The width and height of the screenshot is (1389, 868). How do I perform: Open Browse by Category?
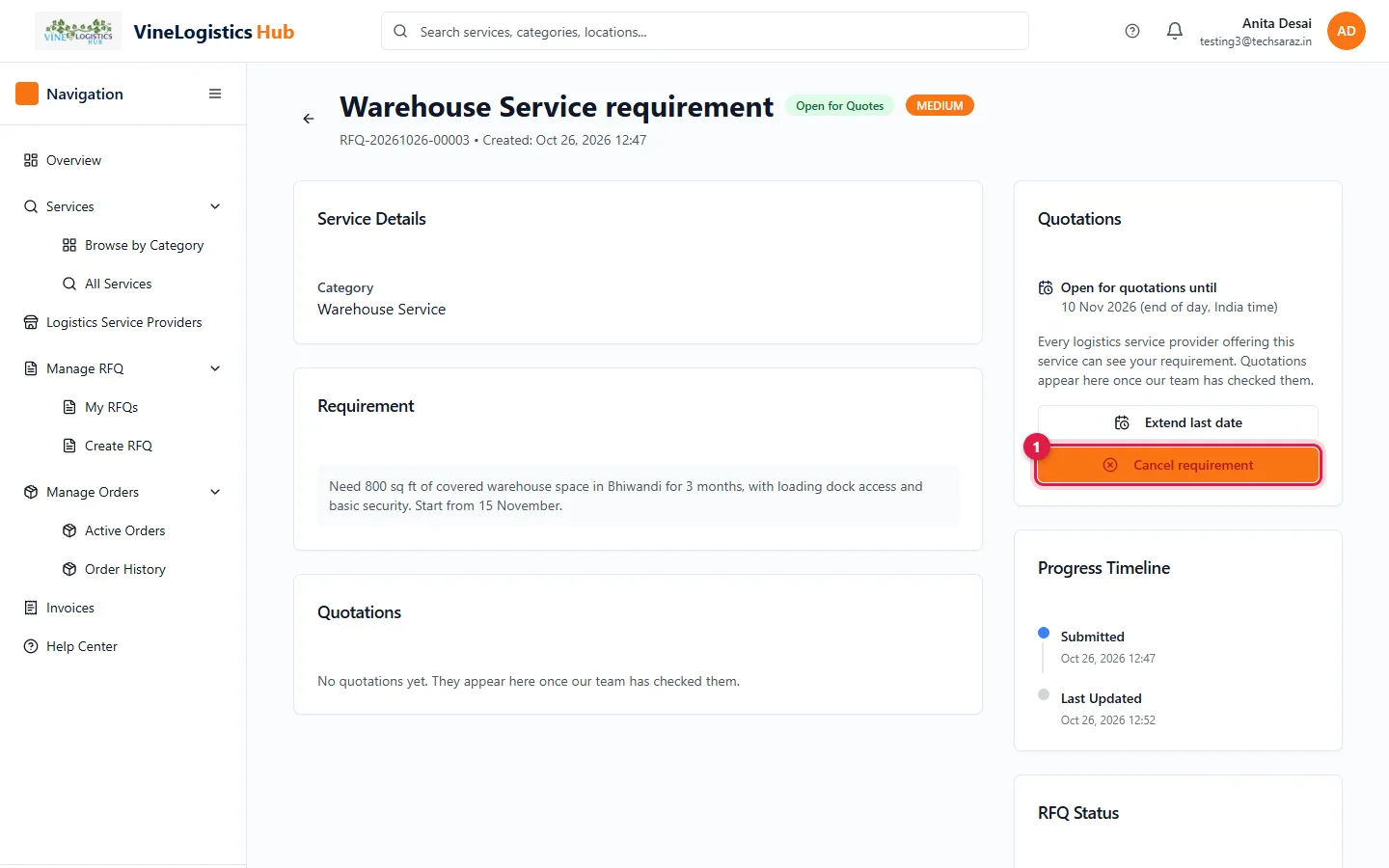tap(142, 245)
